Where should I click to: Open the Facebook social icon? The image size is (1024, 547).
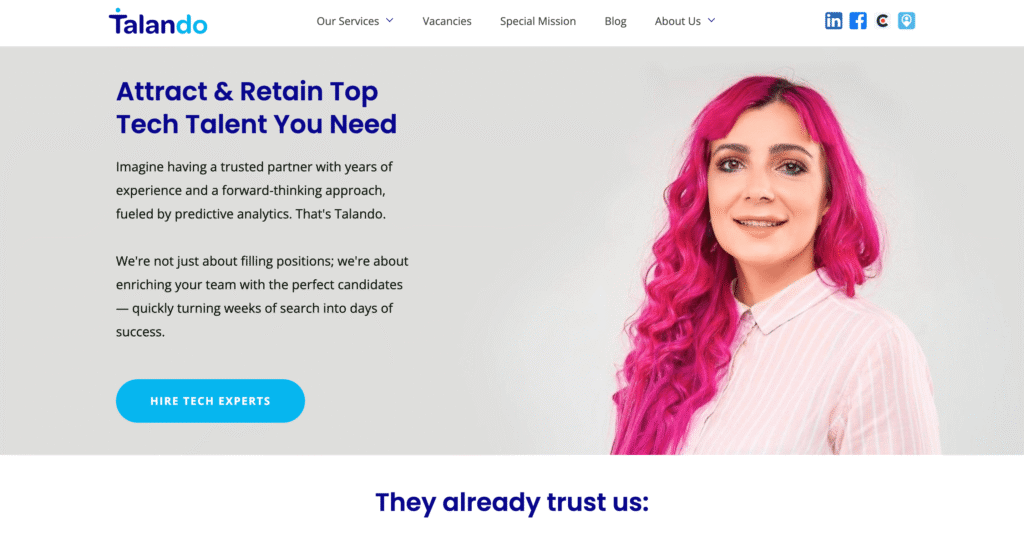point(858,21)
